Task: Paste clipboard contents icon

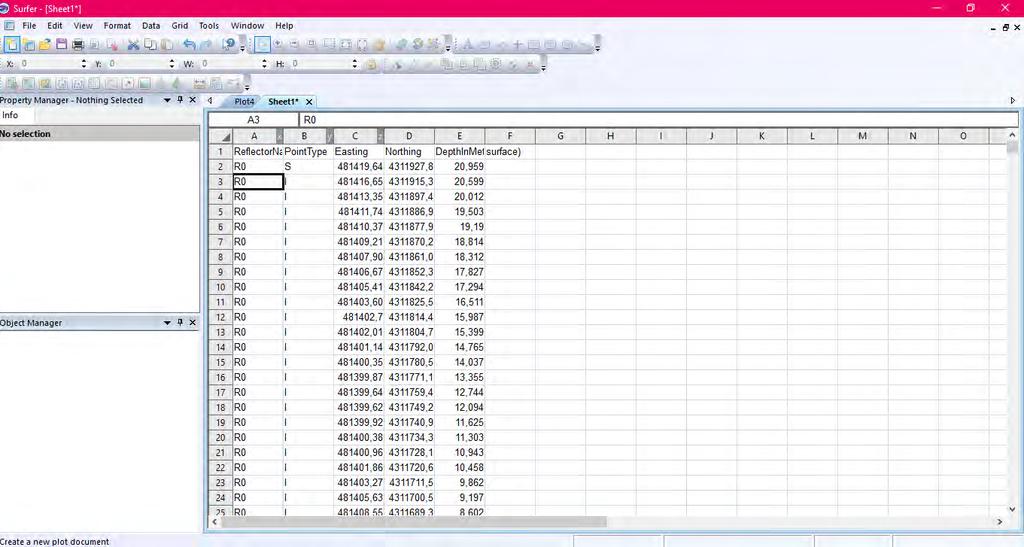Action: click(167, 44)
